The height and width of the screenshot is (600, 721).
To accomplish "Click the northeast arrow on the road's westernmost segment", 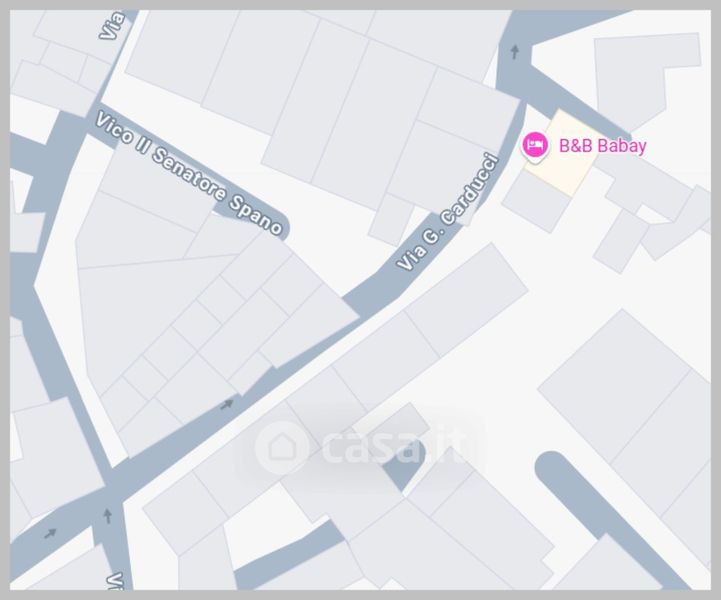I will tap(50, 533).
